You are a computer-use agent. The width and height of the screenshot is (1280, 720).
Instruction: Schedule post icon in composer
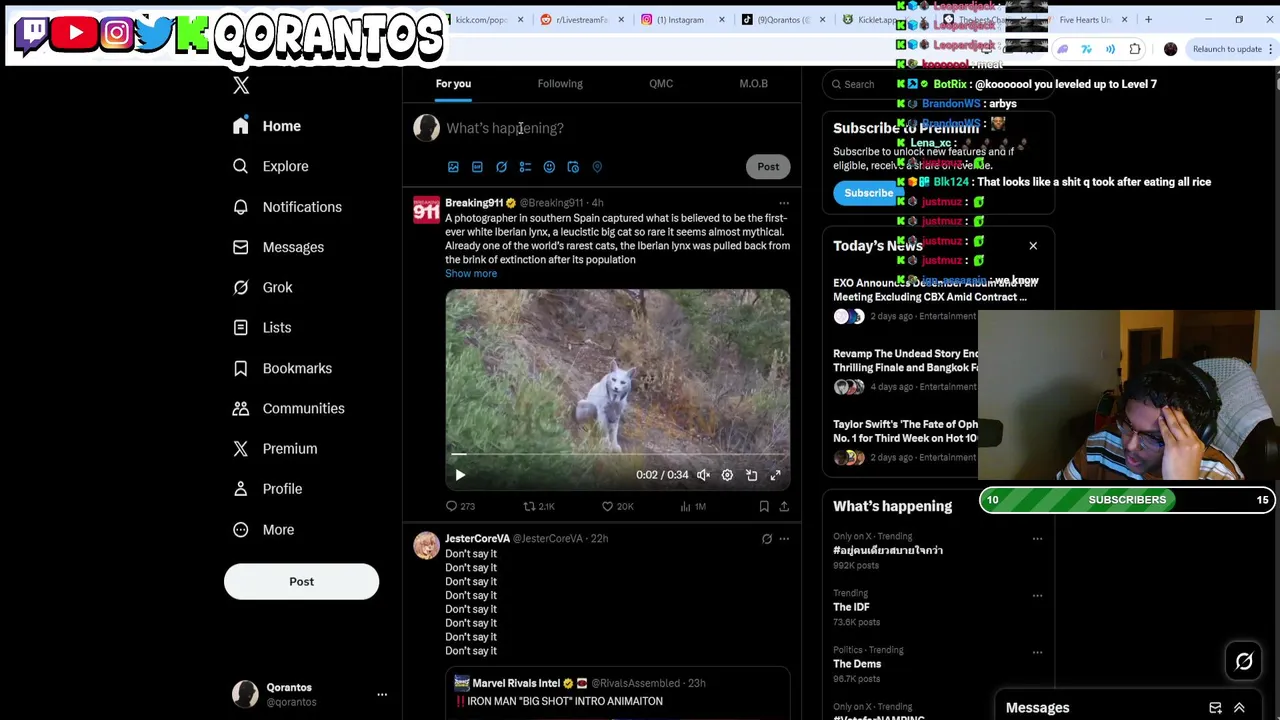tap(573, 167)
